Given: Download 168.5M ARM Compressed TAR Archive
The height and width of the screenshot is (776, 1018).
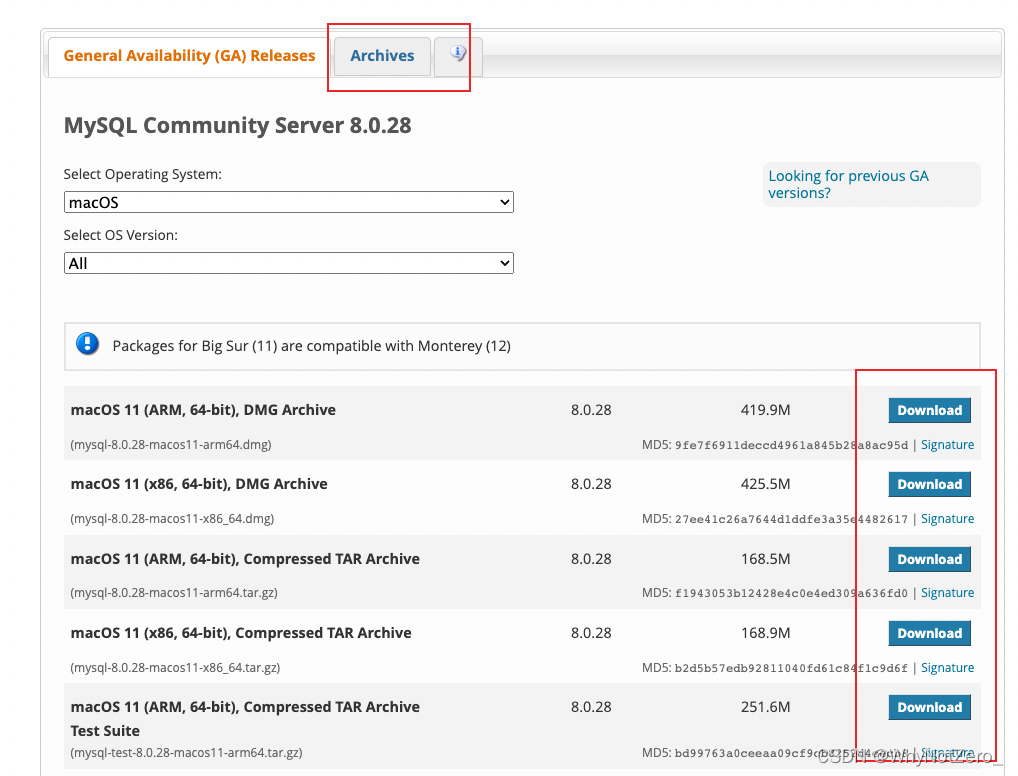Looking at the screenshot, I should coord(929,559).
